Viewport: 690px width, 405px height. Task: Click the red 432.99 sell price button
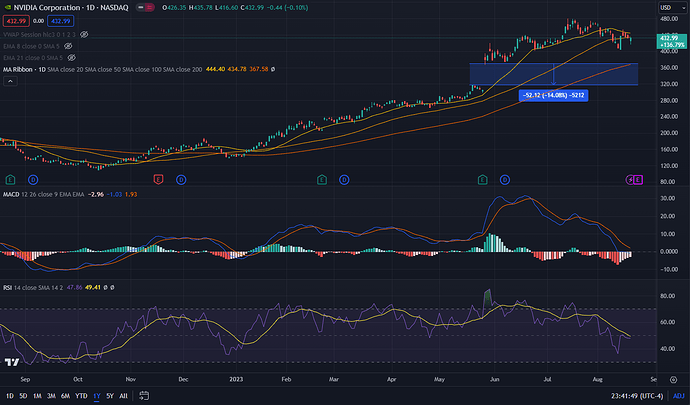pyautogui.click(x=16, y=21)
